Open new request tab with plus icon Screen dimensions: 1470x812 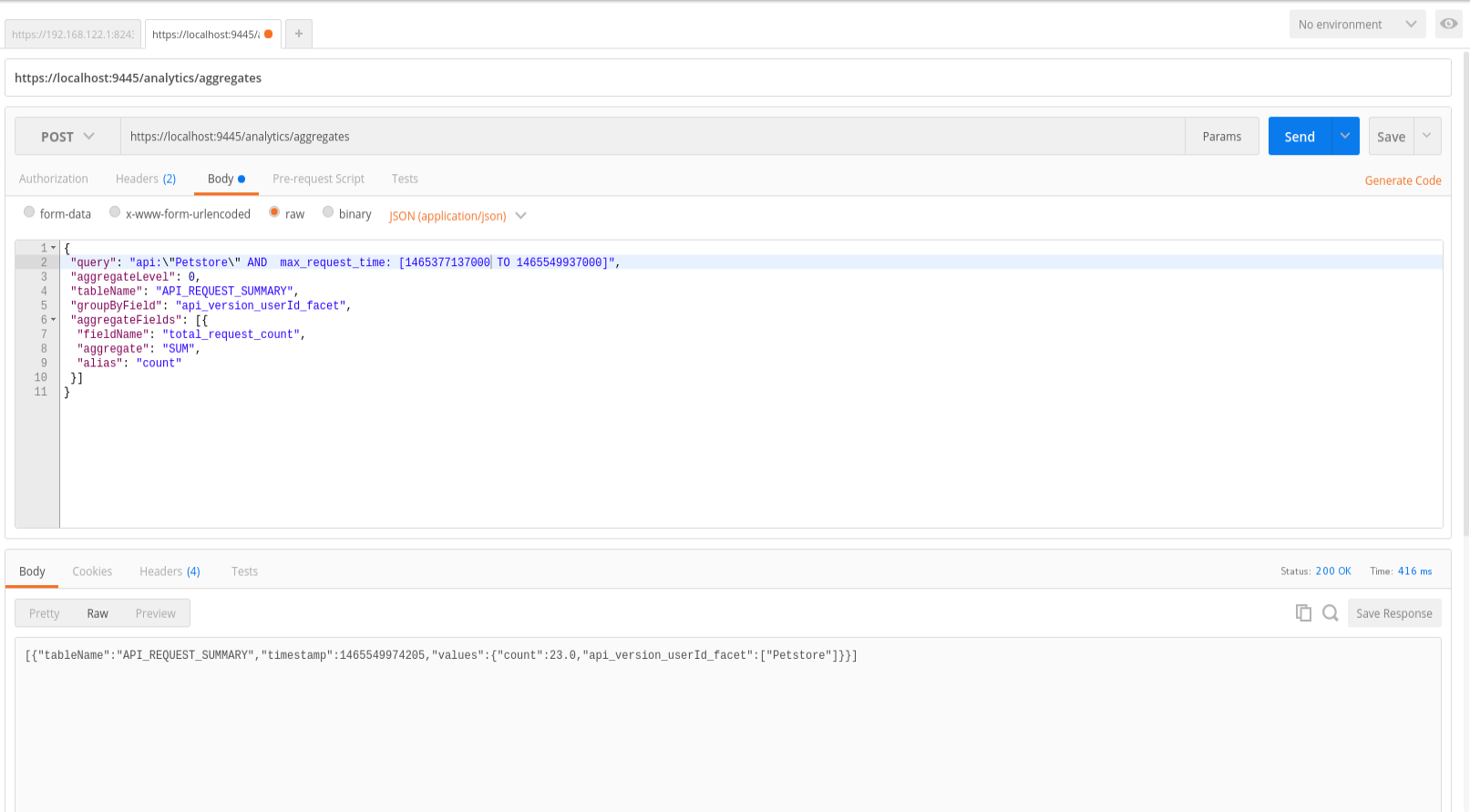(x=299, y=34)
